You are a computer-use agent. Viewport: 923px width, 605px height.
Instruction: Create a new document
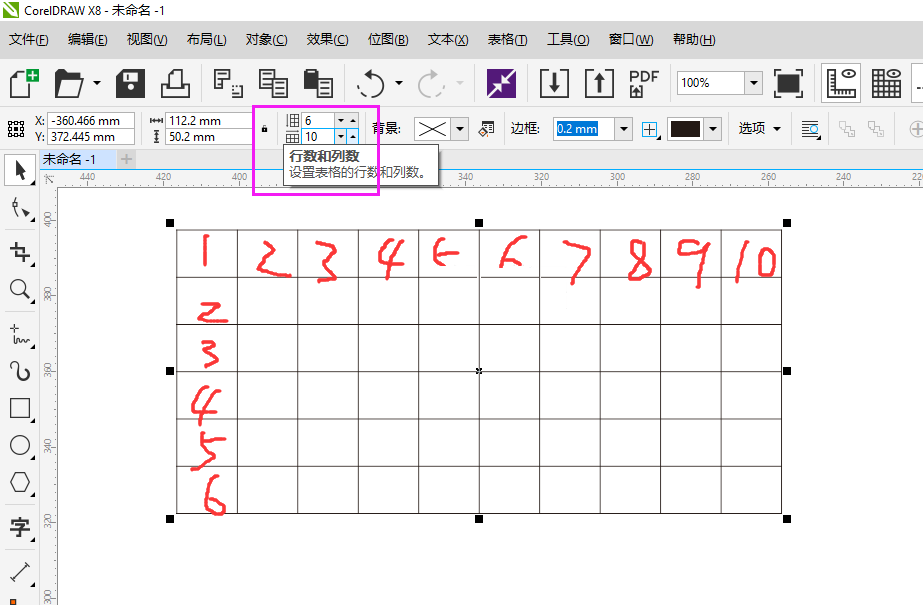pyautogui.click(x=24, y=83)
